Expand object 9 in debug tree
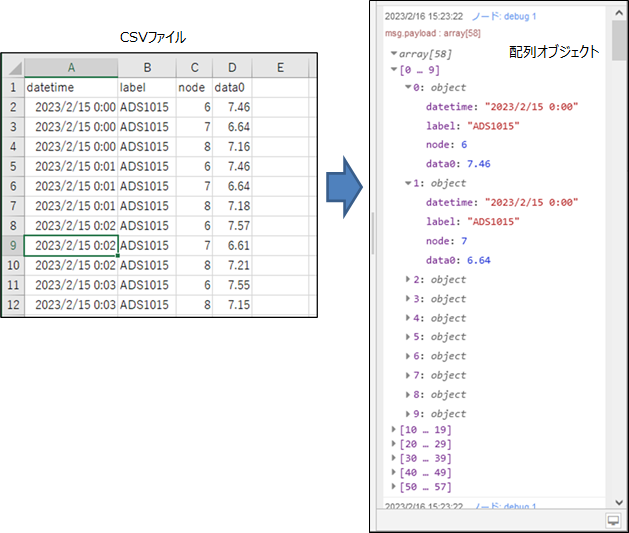 click(407, 414)
